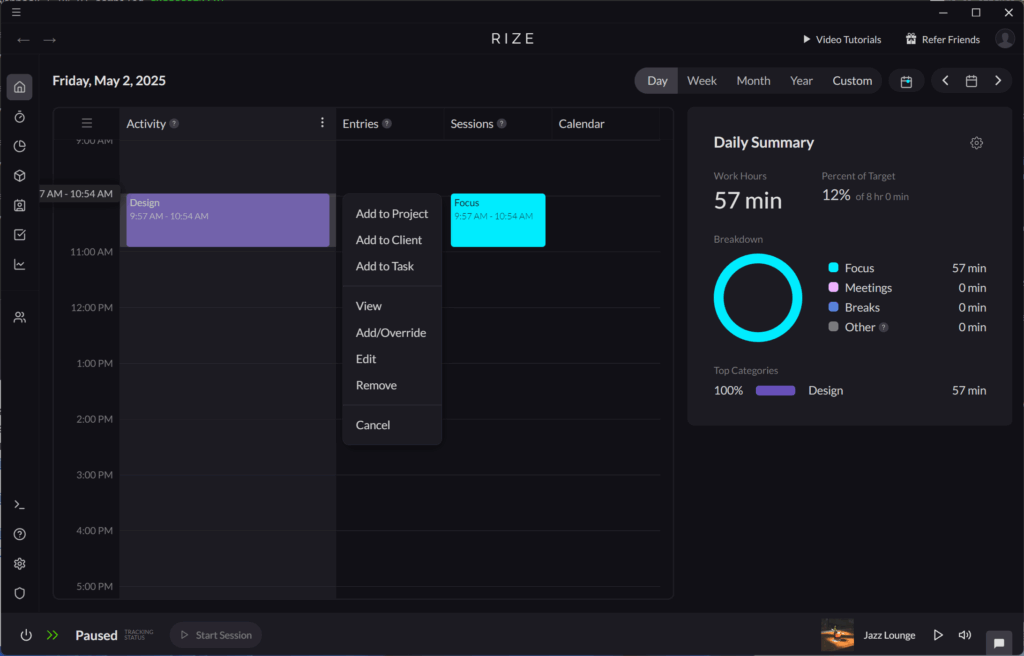Select Add to Project from context menu
Screen dimensions: 1024x656
390,213
